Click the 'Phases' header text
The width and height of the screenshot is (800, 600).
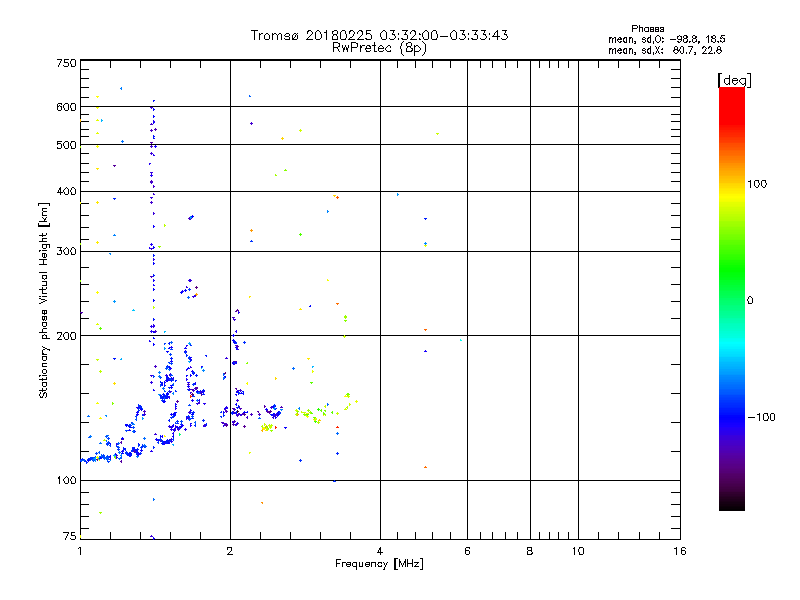(647, 29)
